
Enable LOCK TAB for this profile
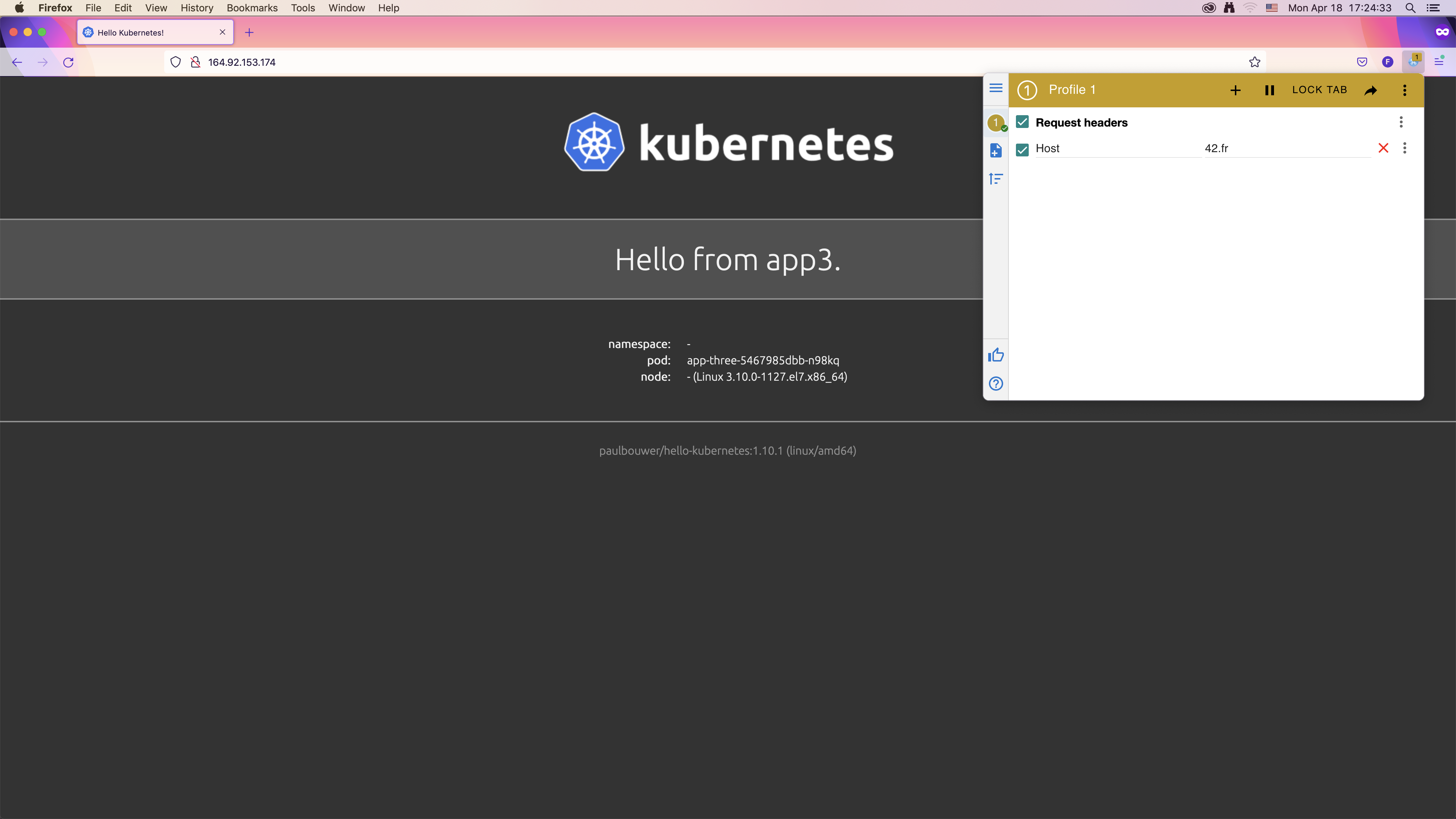[1319, 90]
